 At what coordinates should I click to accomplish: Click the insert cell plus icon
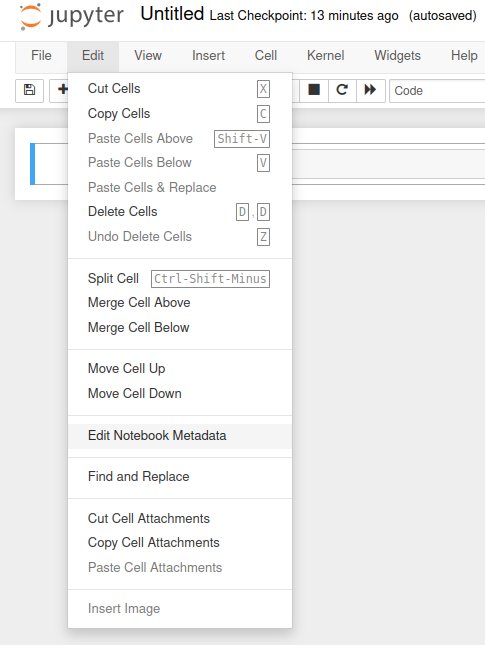[x=61, y=89]
